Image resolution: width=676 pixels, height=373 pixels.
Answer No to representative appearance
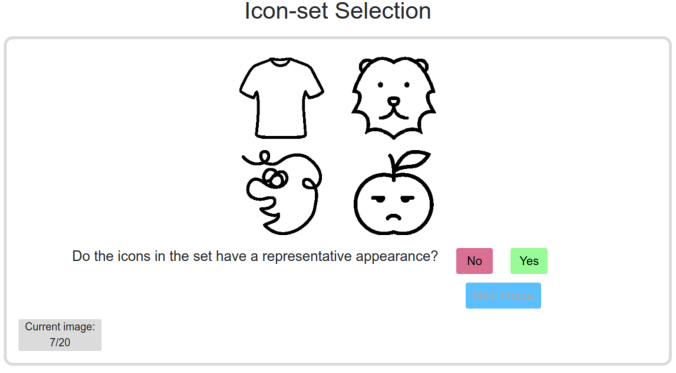tap(474, 261)
